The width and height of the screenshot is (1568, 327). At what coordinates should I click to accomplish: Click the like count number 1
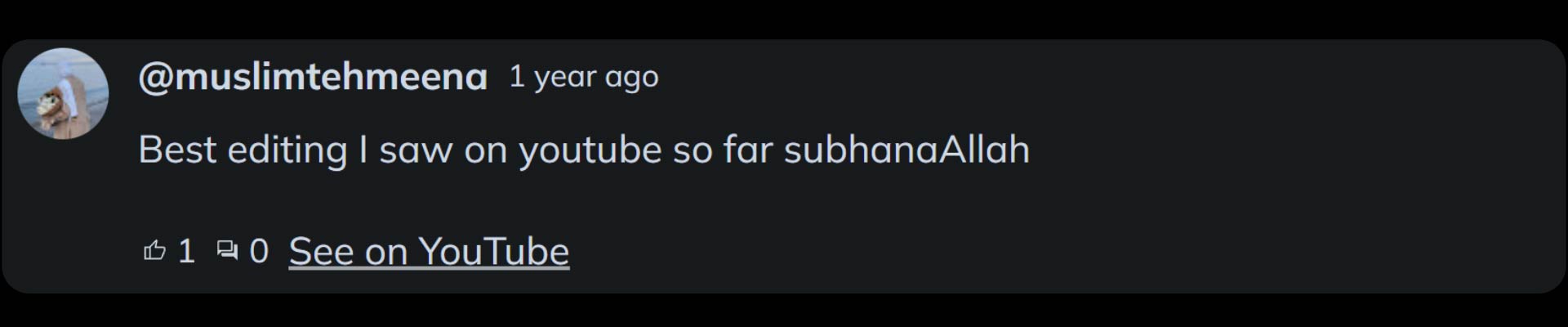[186, 251]
